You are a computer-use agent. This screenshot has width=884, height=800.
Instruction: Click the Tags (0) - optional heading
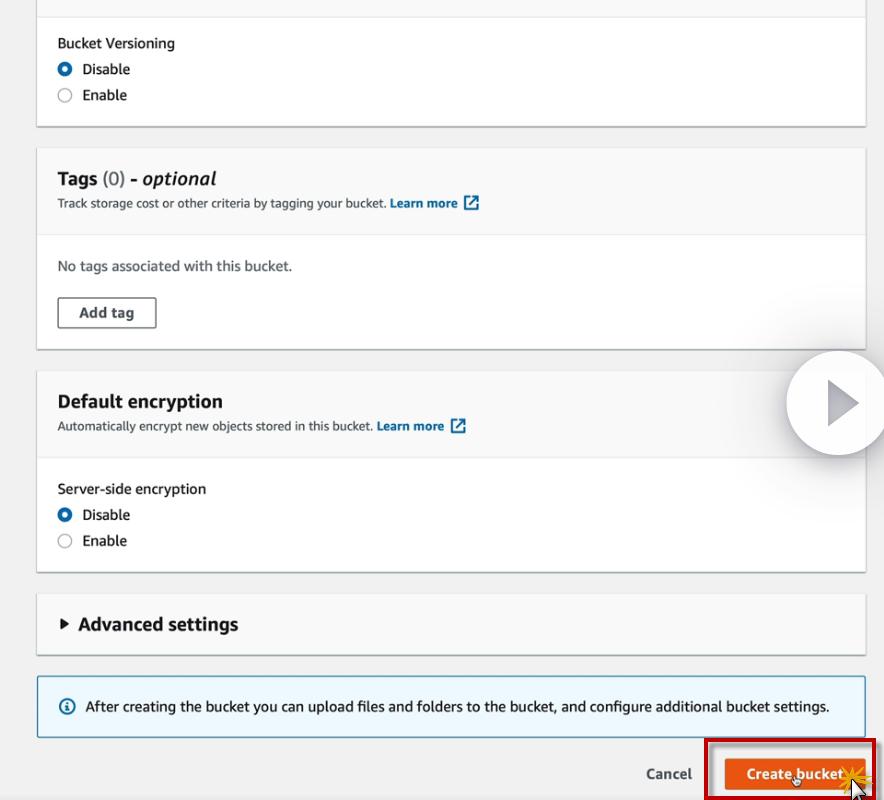click(x=137, y=179)
